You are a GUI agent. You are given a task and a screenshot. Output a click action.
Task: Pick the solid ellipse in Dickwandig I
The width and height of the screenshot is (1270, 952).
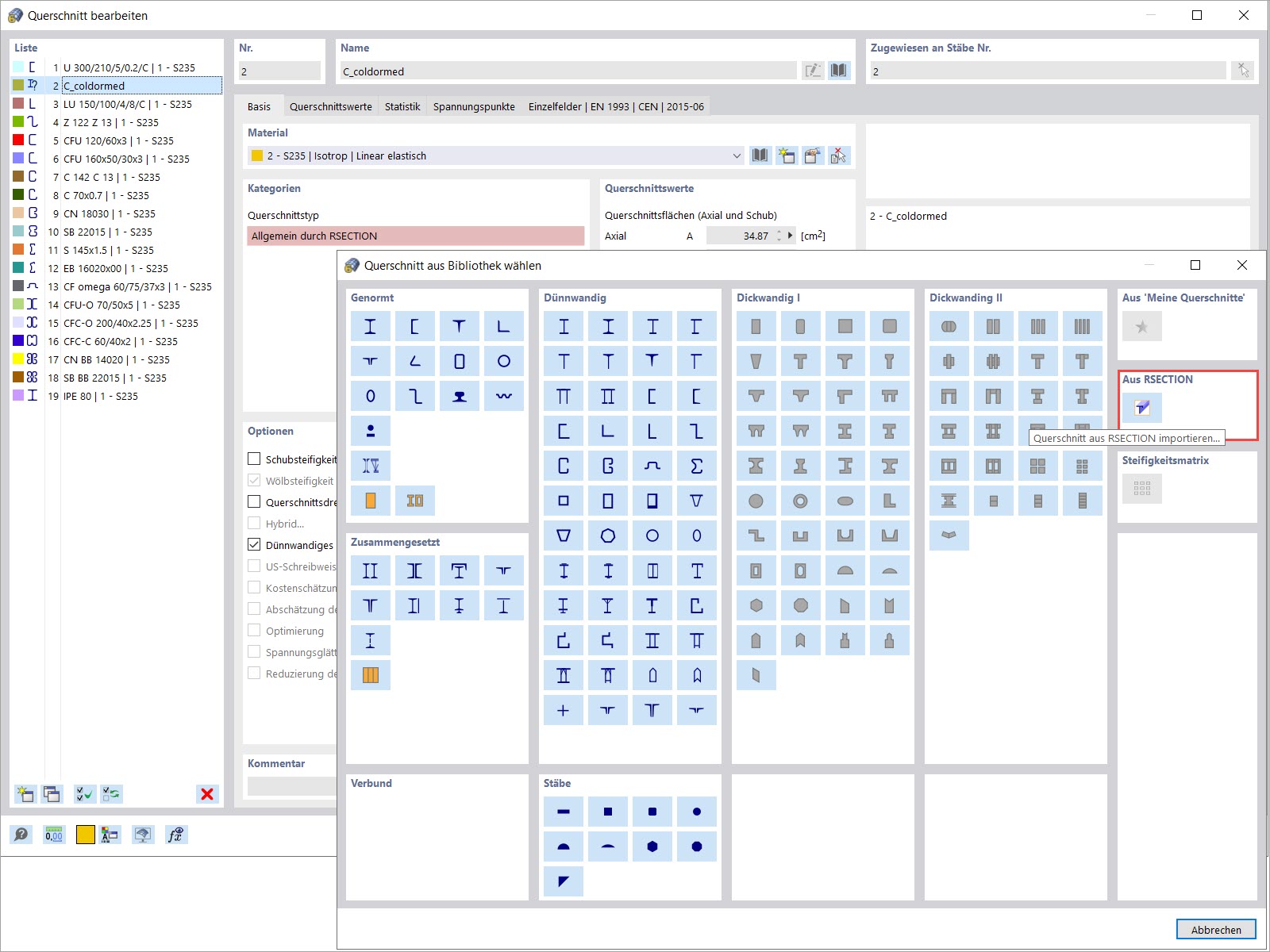point(845,501)
